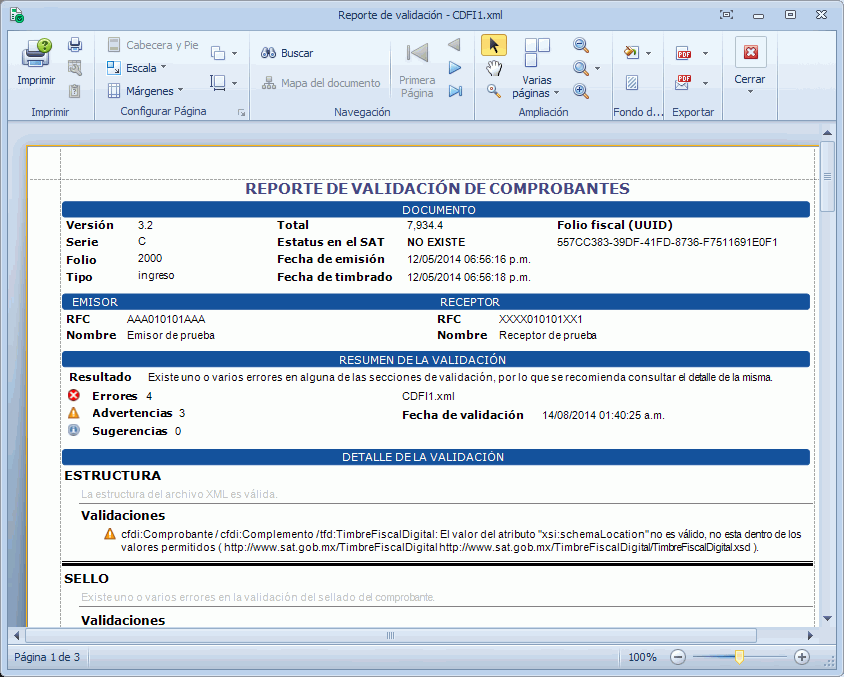
Task: Click the quick print icon
Action: click(x=75, y=45)
